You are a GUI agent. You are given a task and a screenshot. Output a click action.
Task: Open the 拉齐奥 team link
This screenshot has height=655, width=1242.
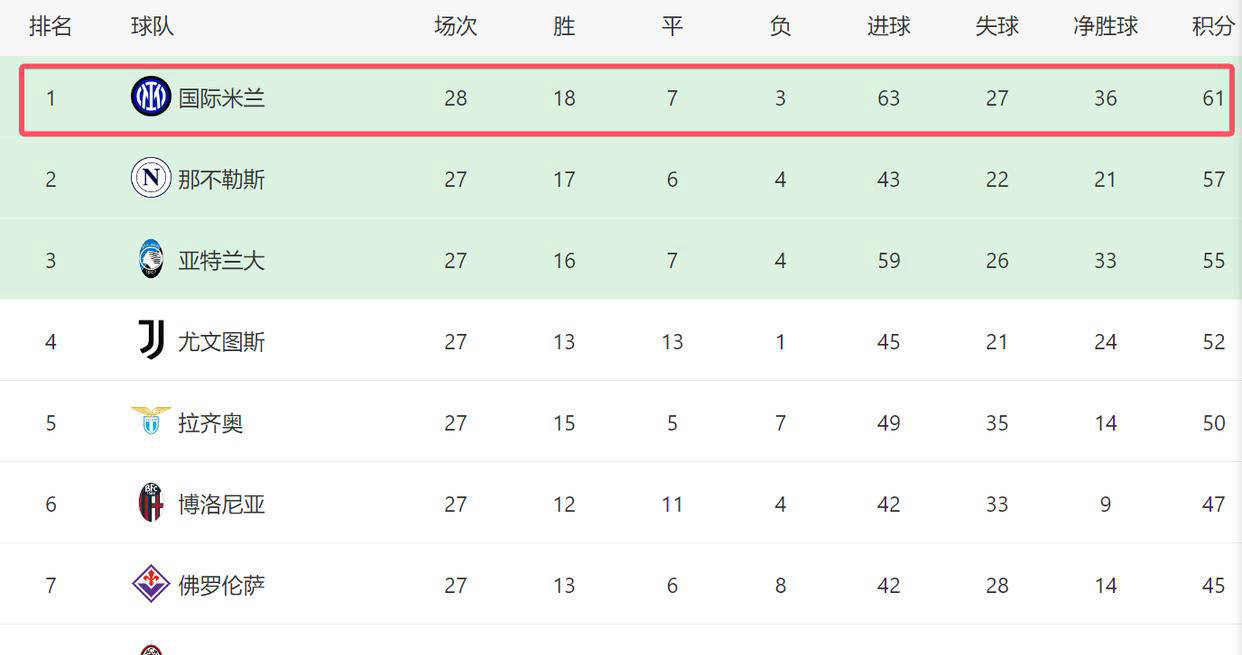coord(211,423)
